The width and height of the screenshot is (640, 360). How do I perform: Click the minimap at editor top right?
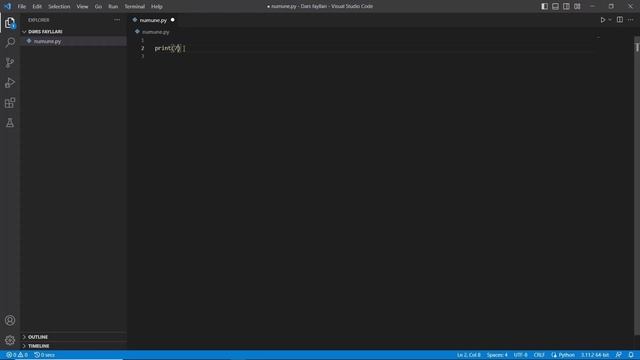pyautogui.click(x=598, y=37)
